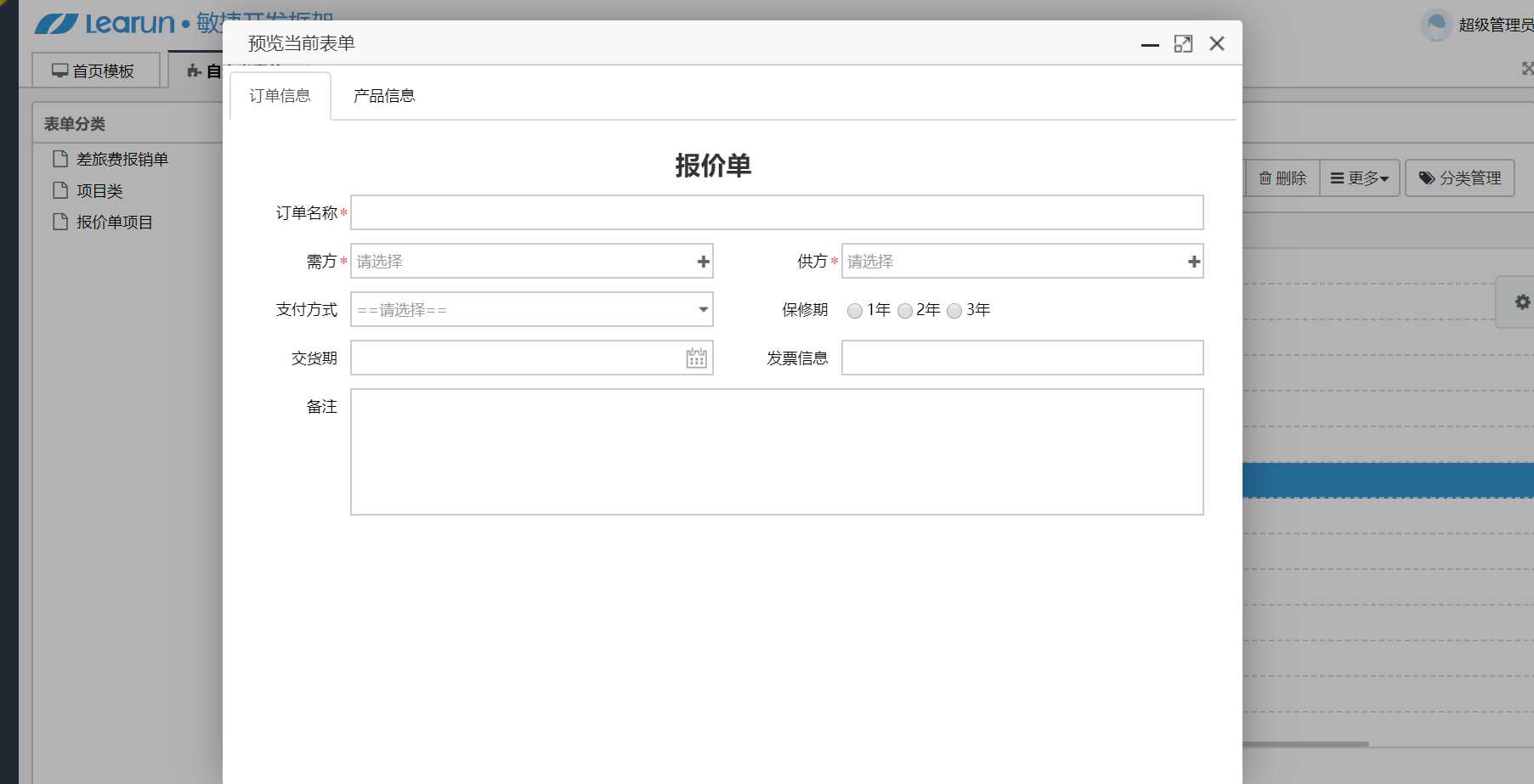This screenshot has width=1534, height=784.
Task: Click the 超级管理员 user name
Action: [1496, 25]
